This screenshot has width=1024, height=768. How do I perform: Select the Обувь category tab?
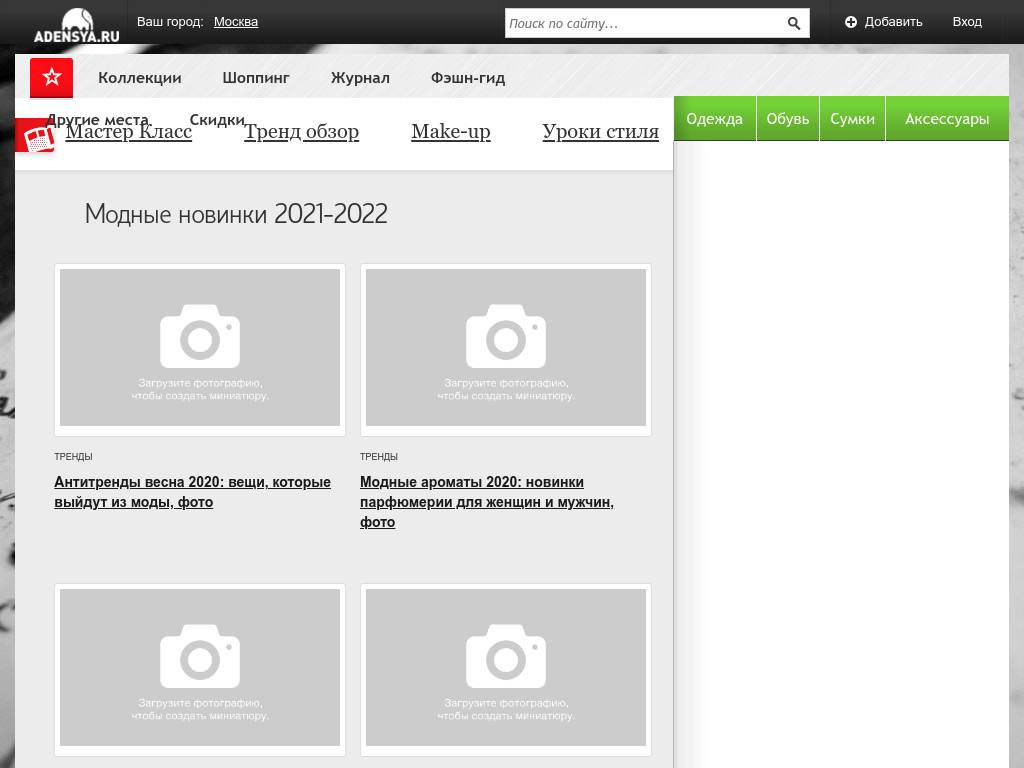click(x=787, y=119)
